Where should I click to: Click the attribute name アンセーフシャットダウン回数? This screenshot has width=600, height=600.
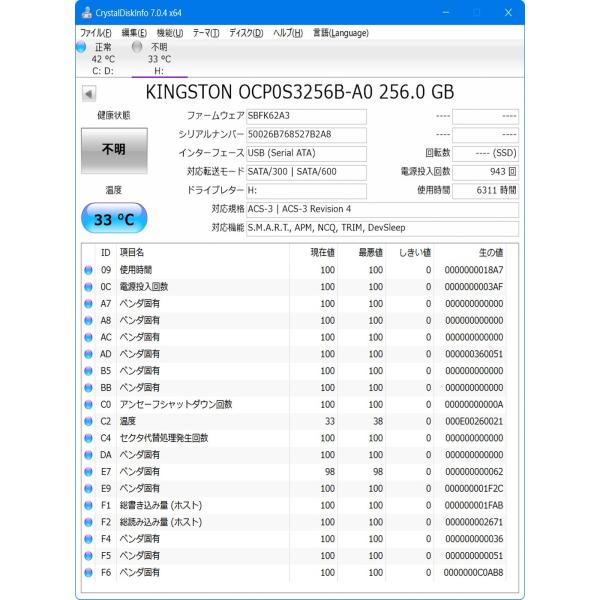[x=176, y=405]
